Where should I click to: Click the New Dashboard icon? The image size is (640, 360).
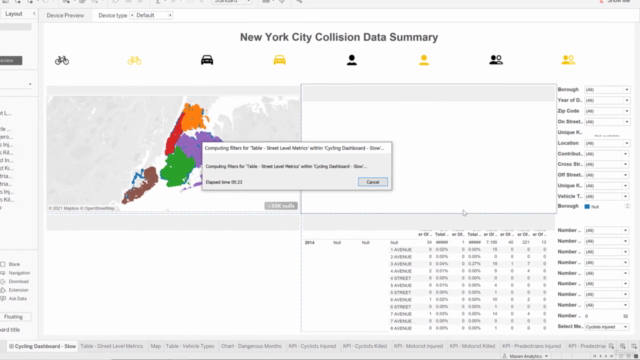(x=622, y=346)
